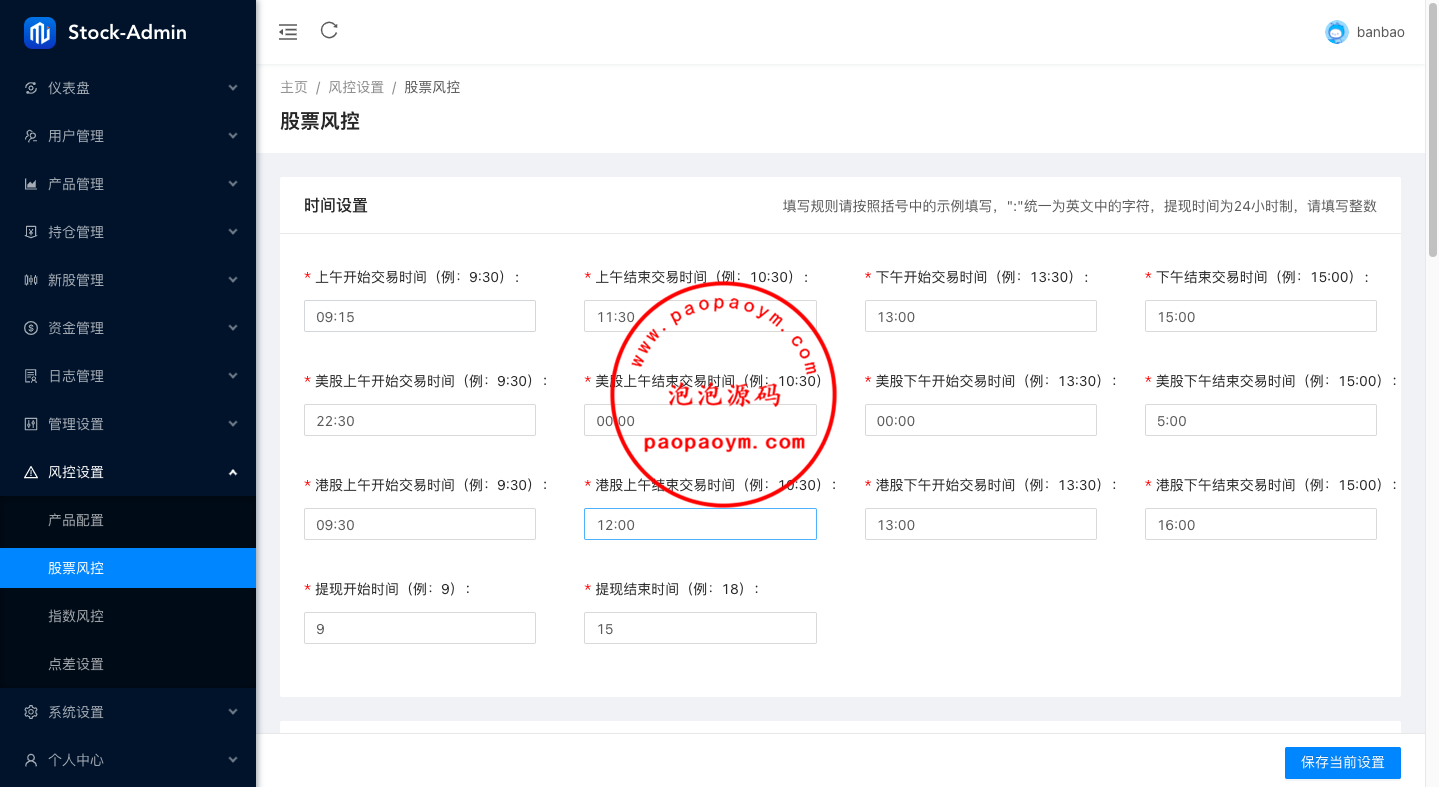The image size is (1439, 787).
Task: Open the 点差设置 menu item
Action: pos(76,664)
